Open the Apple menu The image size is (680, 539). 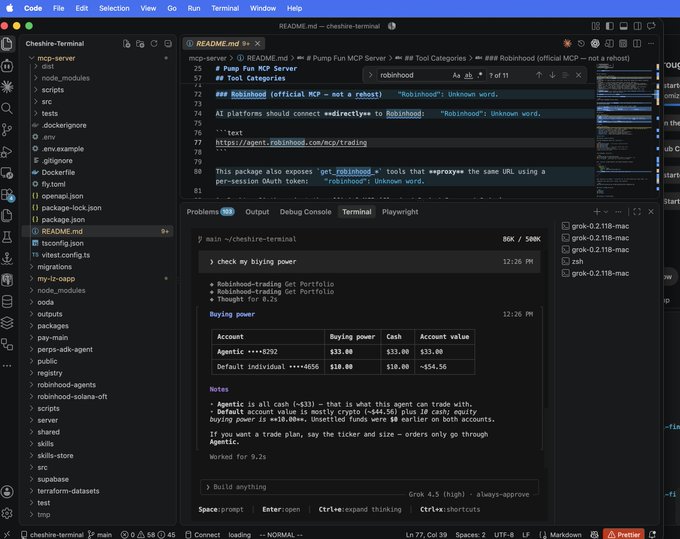[x=9, y=8]
